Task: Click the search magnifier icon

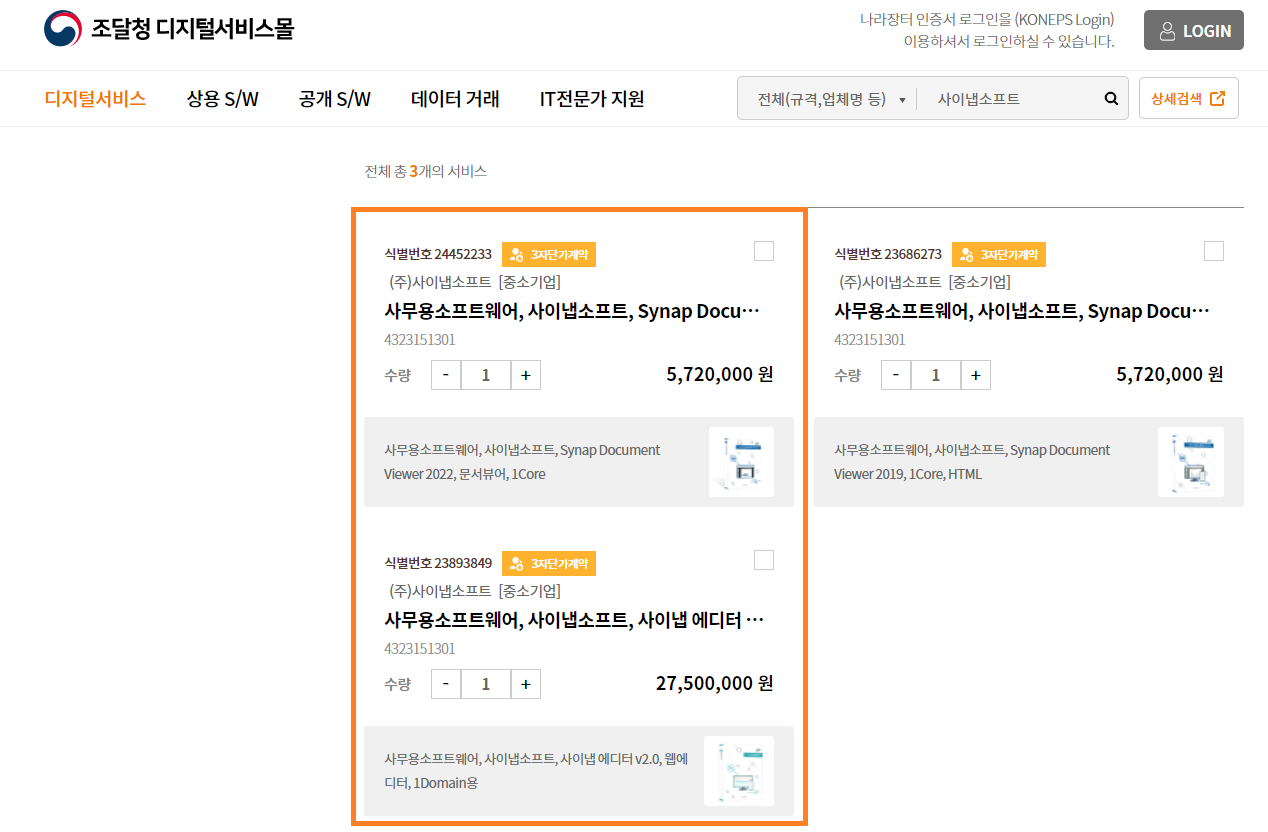Action: click(1111, 99)
